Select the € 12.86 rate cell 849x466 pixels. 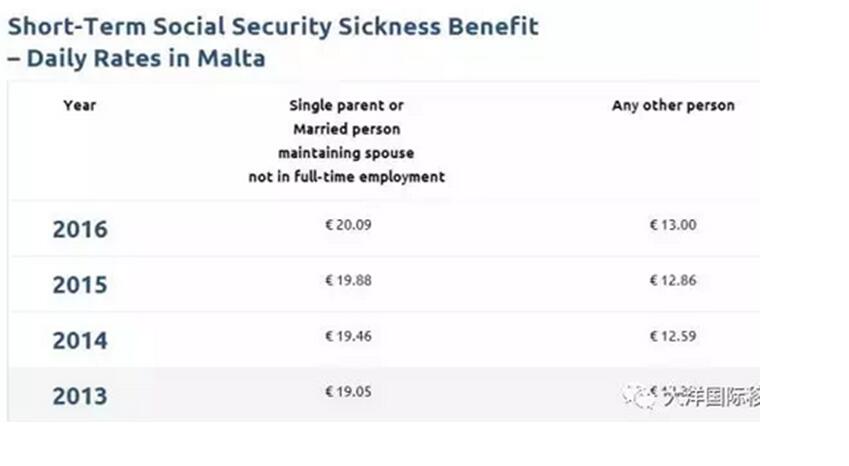(x=673, y=280)
